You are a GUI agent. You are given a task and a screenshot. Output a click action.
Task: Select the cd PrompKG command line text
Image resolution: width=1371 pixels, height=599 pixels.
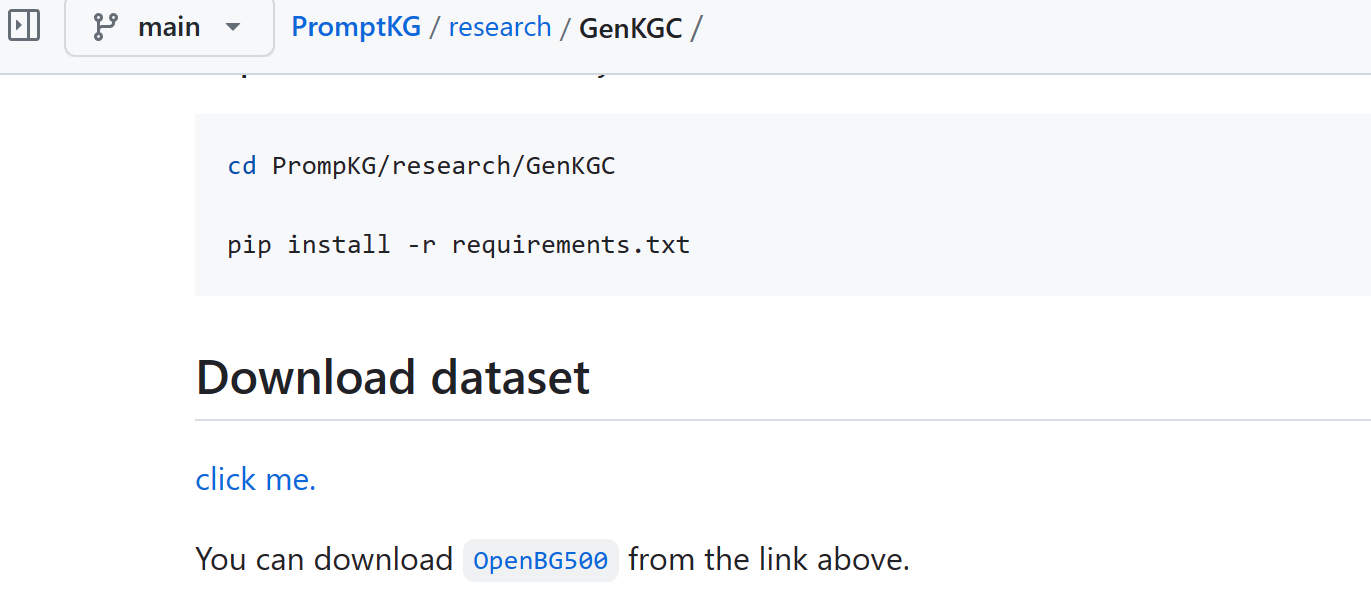coord(420,165)
